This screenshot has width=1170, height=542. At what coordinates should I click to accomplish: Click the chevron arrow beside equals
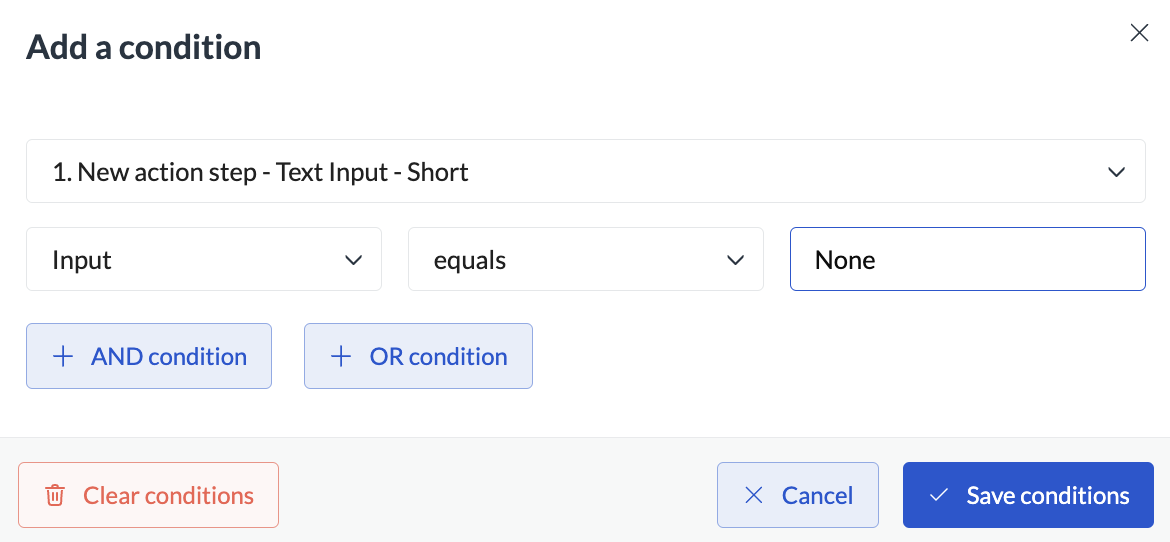(735, 260)
